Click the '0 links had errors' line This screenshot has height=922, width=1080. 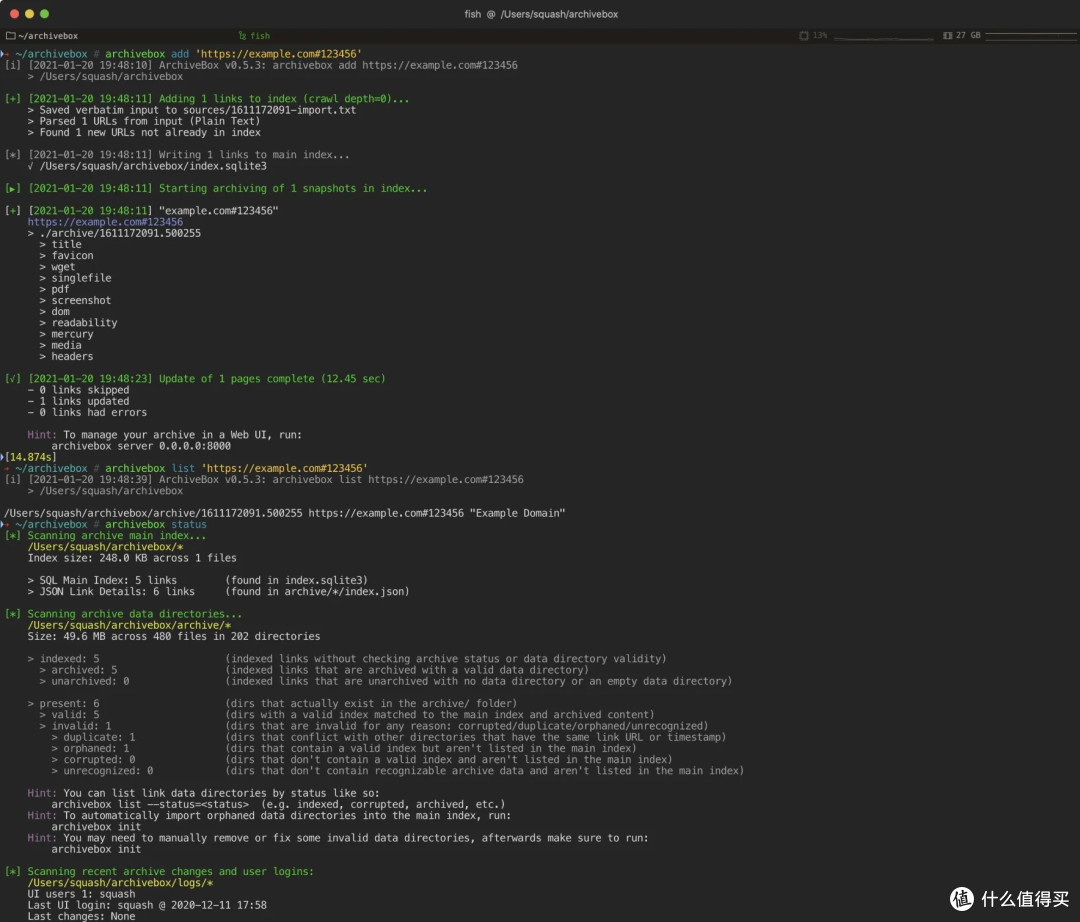pyautogui.click(x=87, y=412)
